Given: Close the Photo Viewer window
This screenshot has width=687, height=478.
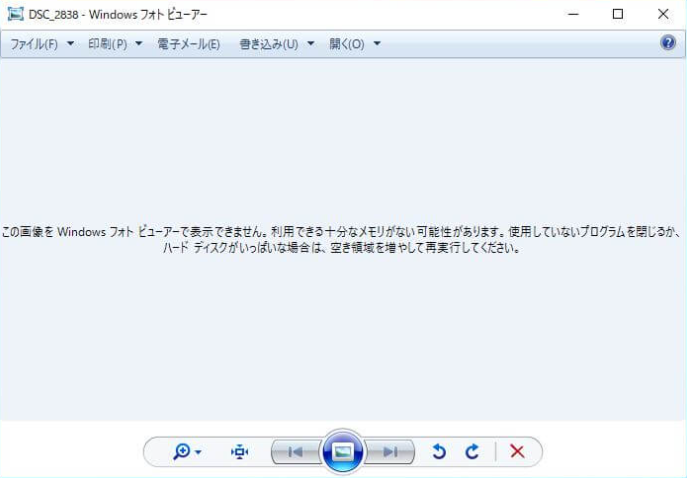Looking at the screenshot, I should click(663, 14).
